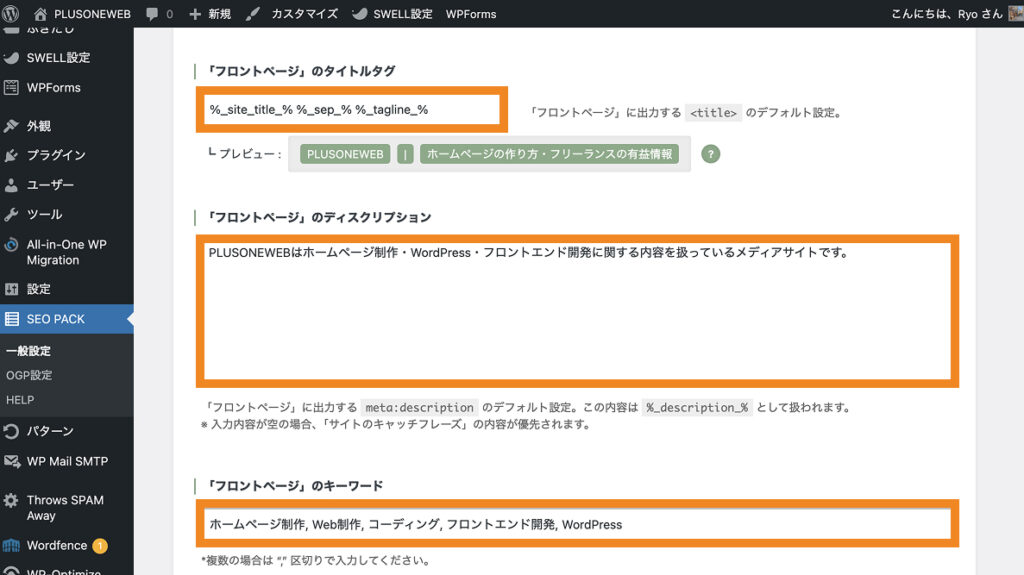Open All-in-One WP Migration menu
The image size is (1024, 575).
(66, 252)
